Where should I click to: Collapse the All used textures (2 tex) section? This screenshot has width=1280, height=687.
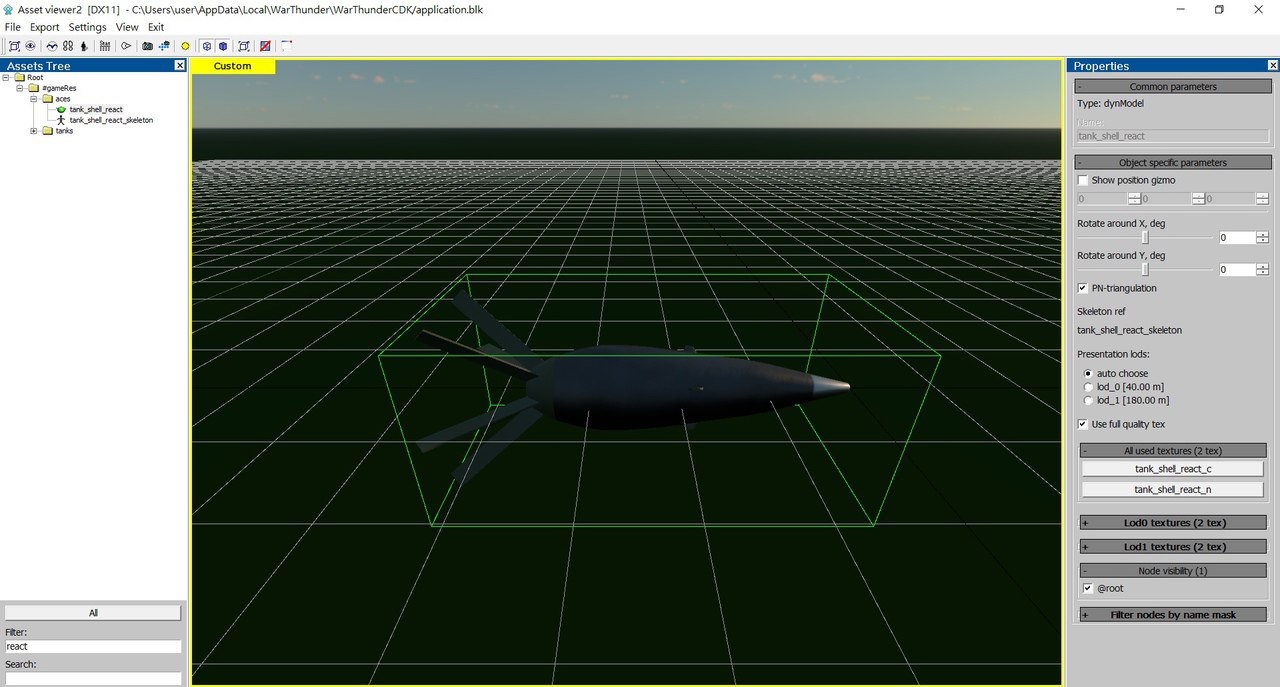pyautogui.click(x=1173, y=451)
